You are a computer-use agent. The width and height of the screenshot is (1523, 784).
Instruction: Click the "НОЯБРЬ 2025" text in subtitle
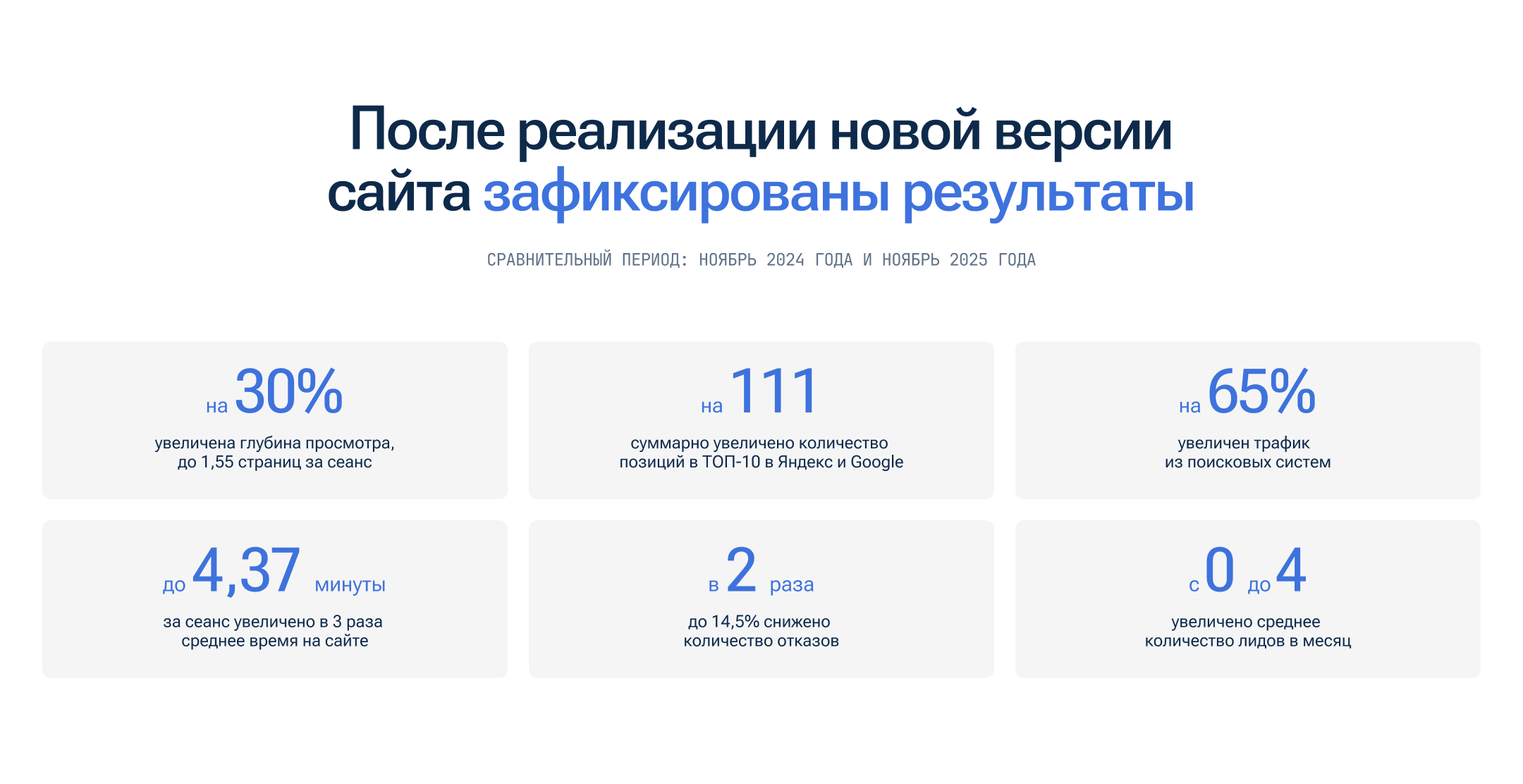[x=955, y=259]
